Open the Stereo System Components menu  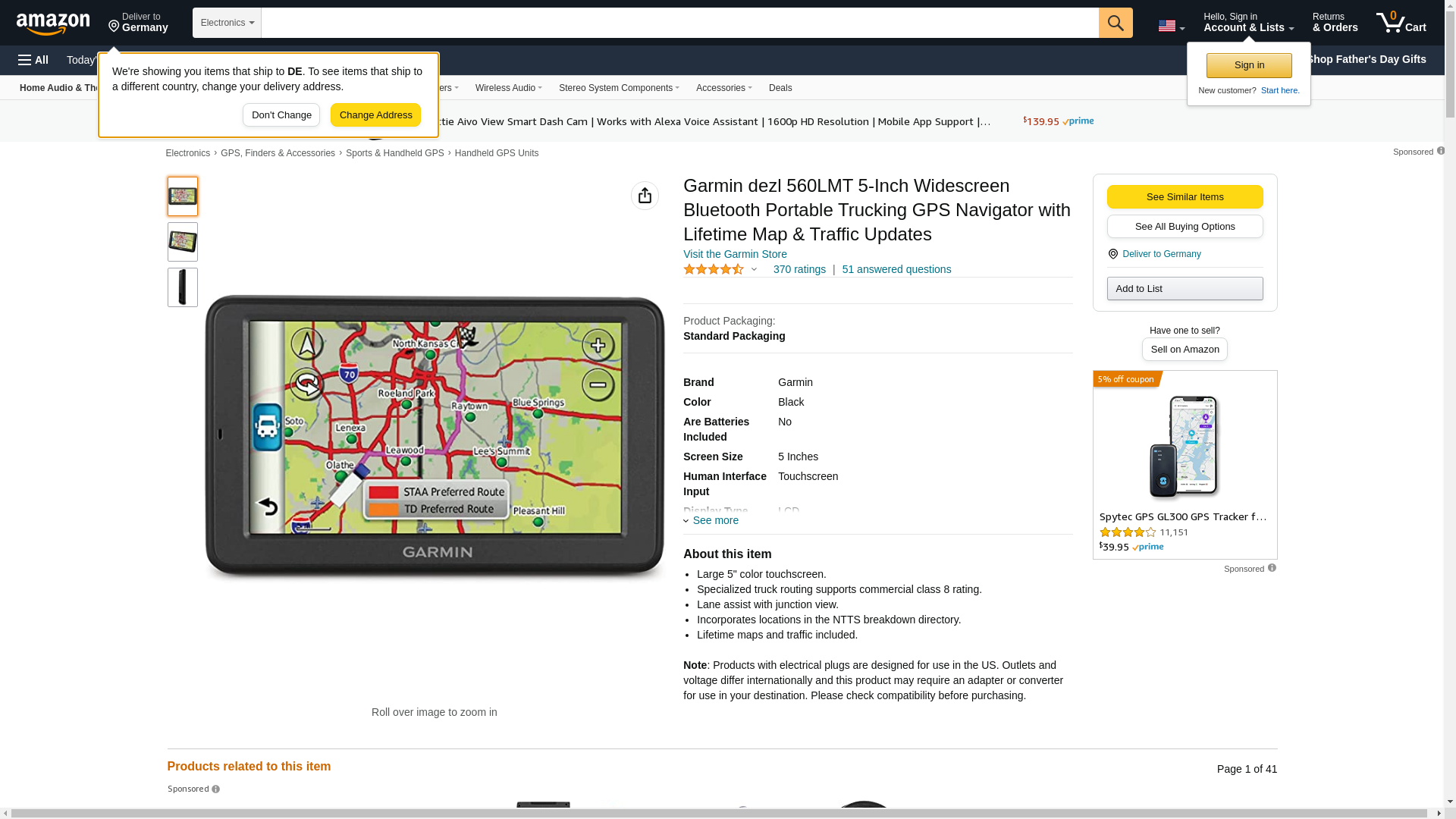tap(618, 88)
